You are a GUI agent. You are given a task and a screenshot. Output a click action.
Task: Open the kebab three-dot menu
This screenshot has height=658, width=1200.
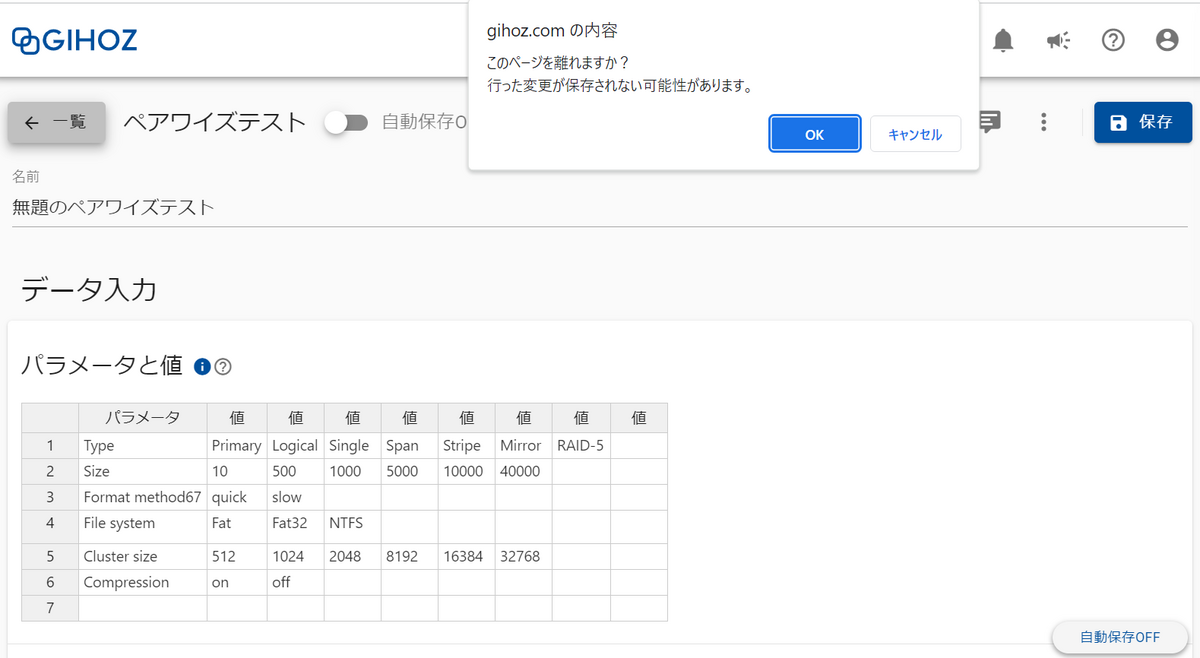click(1044, 122)
